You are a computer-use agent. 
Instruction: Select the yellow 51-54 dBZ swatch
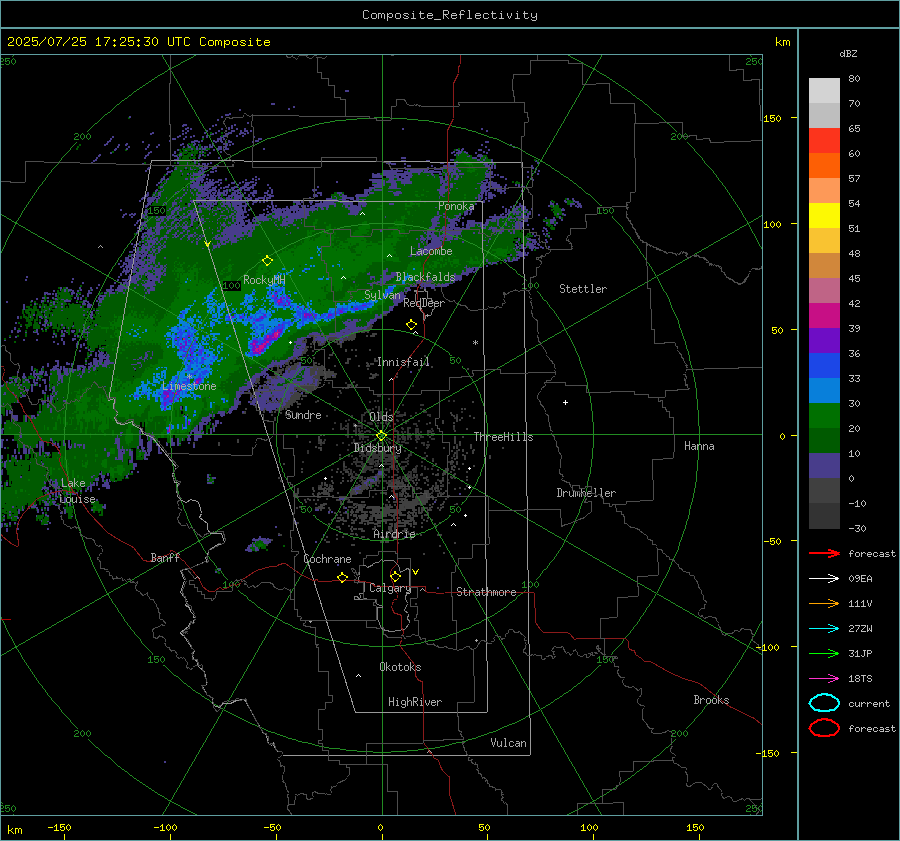click(x=824, y=216)
